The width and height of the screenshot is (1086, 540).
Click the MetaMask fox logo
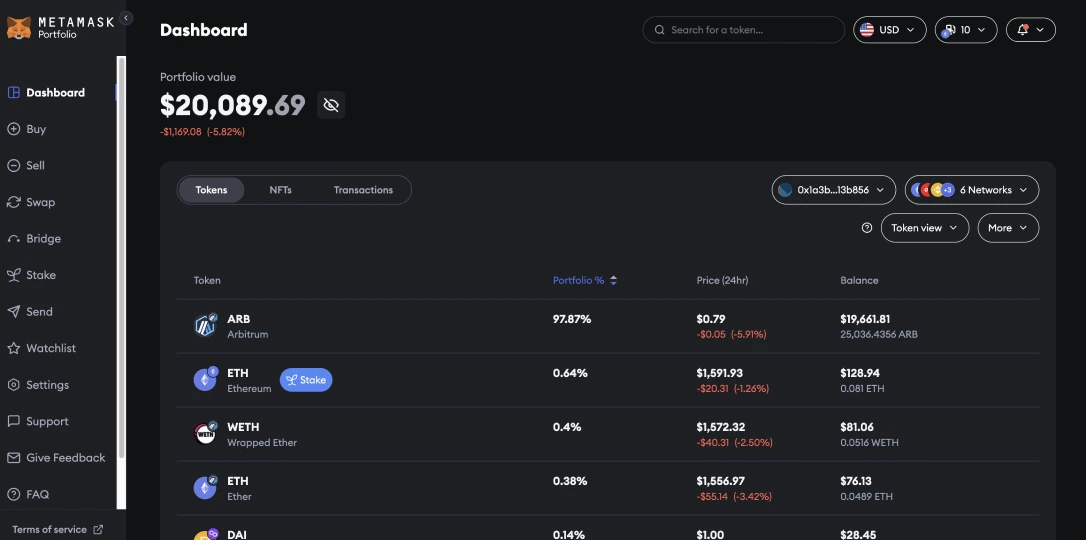tap(19, 28)
